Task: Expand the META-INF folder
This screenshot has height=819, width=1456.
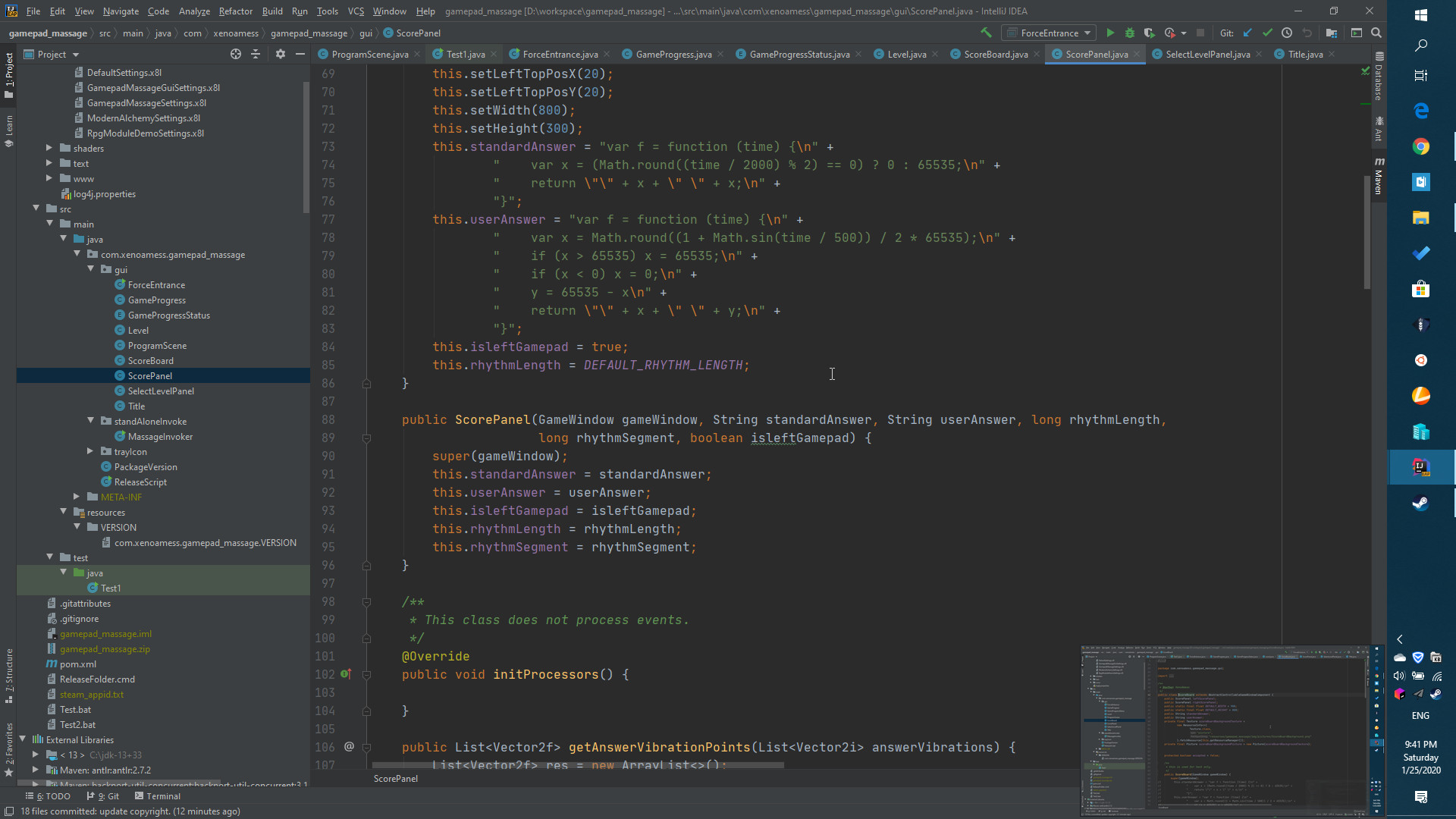Action: 76,497
